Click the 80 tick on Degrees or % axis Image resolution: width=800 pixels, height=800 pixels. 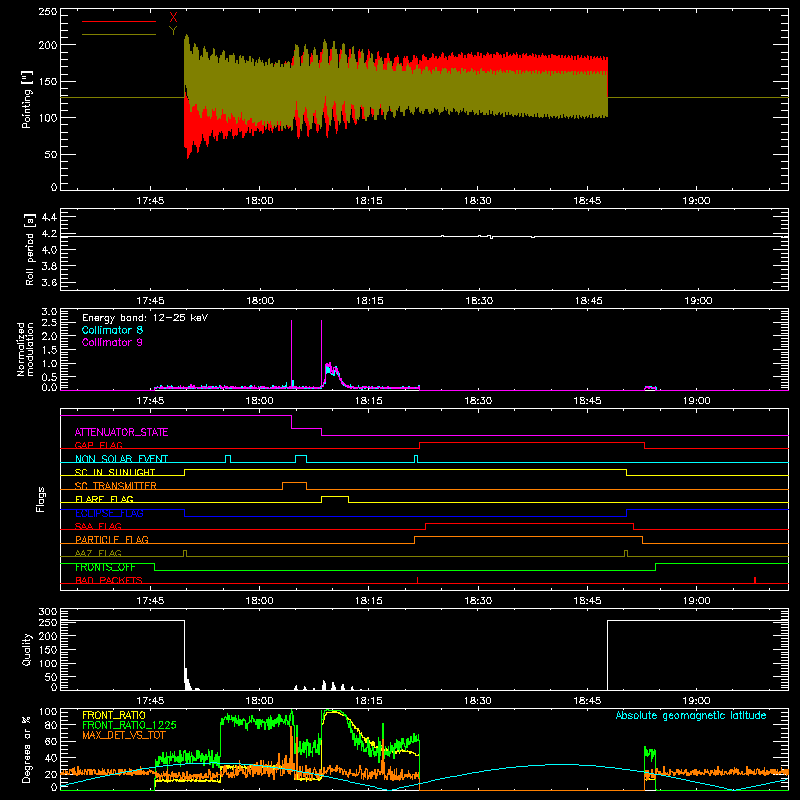pyautogui.click(x=51, y=725)
